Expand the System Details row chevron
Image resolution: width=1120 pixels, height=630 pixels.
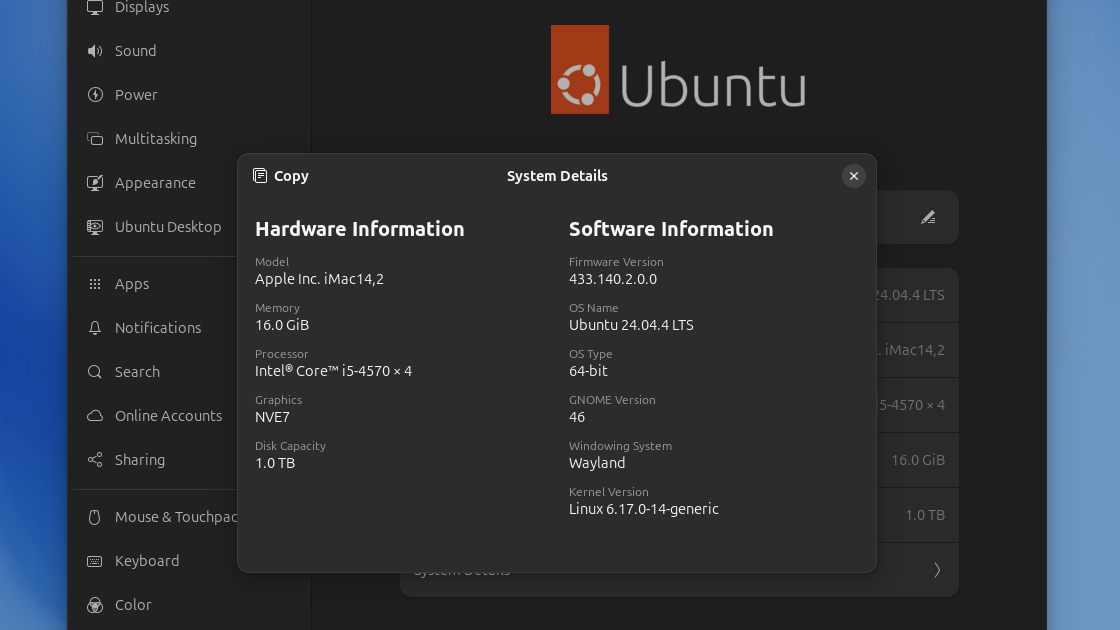[937, 570]
